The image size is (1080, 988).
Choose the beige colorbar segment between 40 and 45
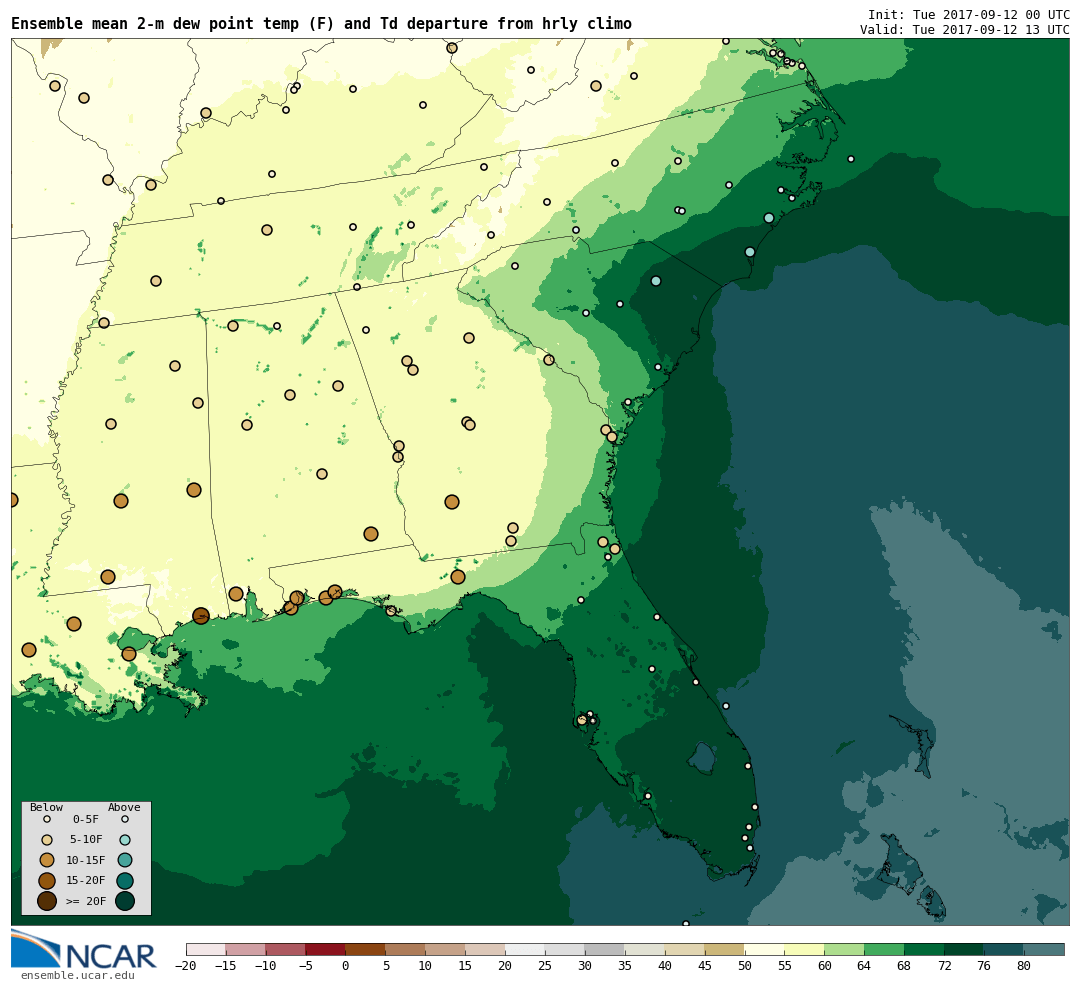(685, 950)
